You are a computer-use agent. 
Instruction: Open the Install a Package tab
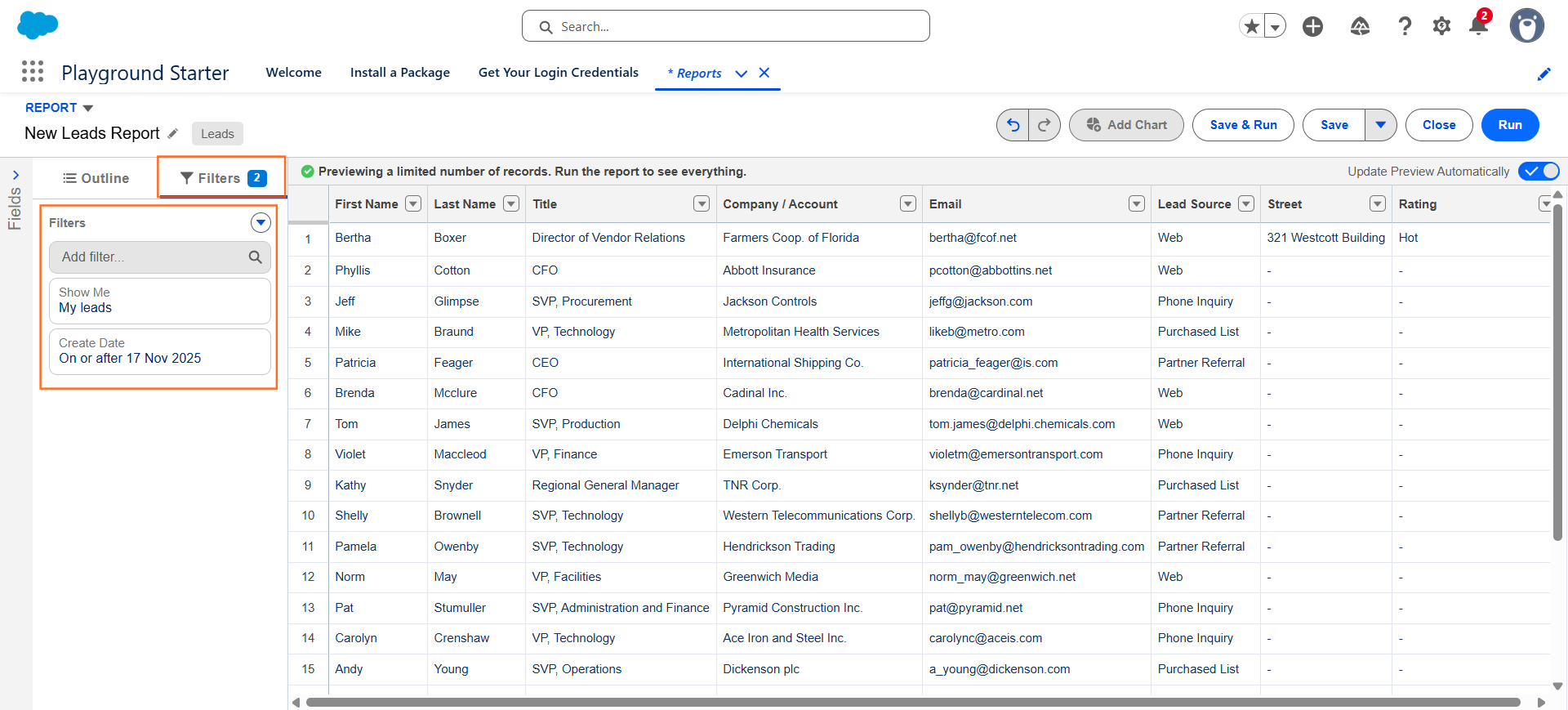[400, 73]
